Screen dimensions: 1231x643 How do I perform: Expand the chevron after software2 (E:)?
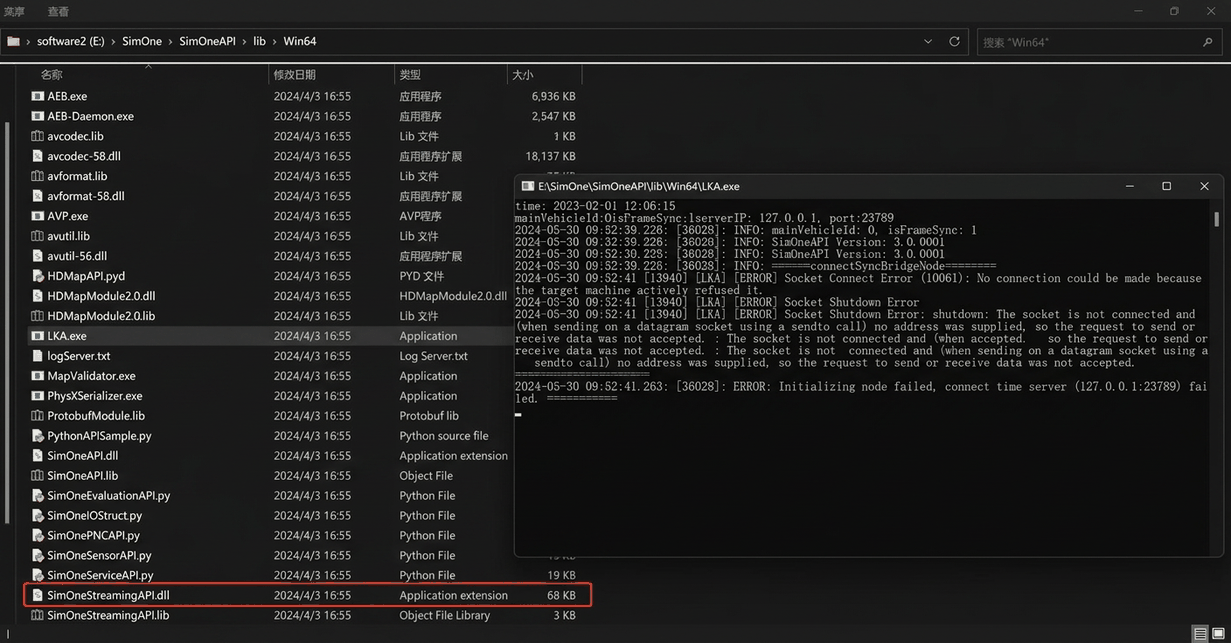pos(113,42)
